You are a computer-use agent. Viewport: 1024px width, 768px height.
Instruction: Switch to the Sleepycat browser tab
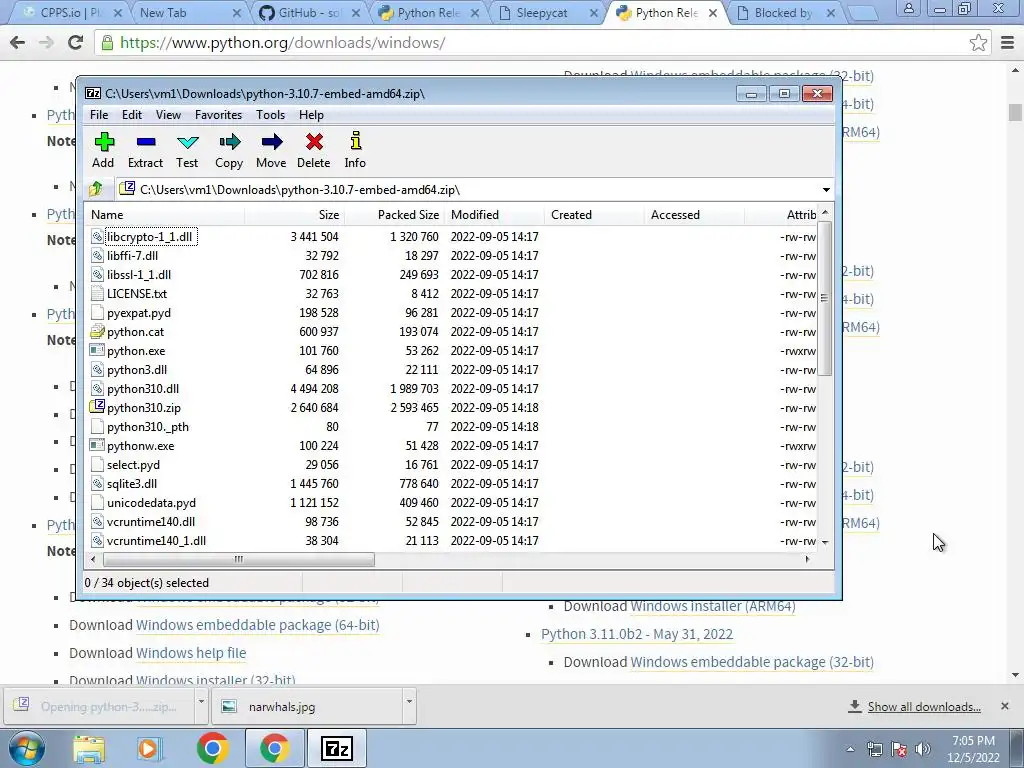[x=547, y=13]
